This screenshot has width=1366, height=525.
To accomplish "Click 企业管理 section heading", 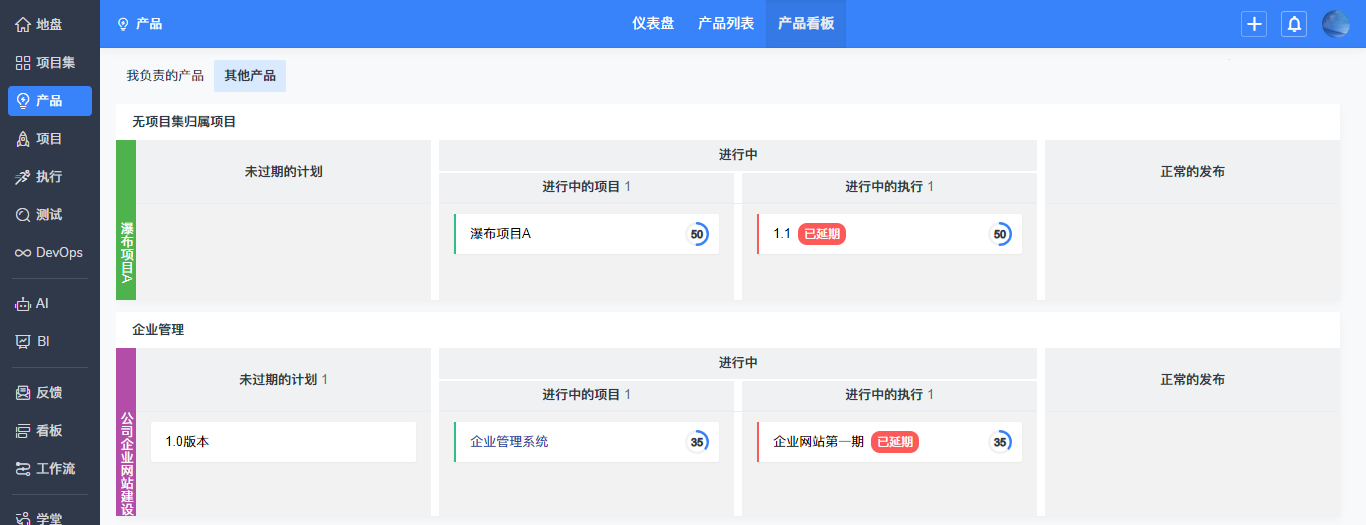I will coord(158,330).
